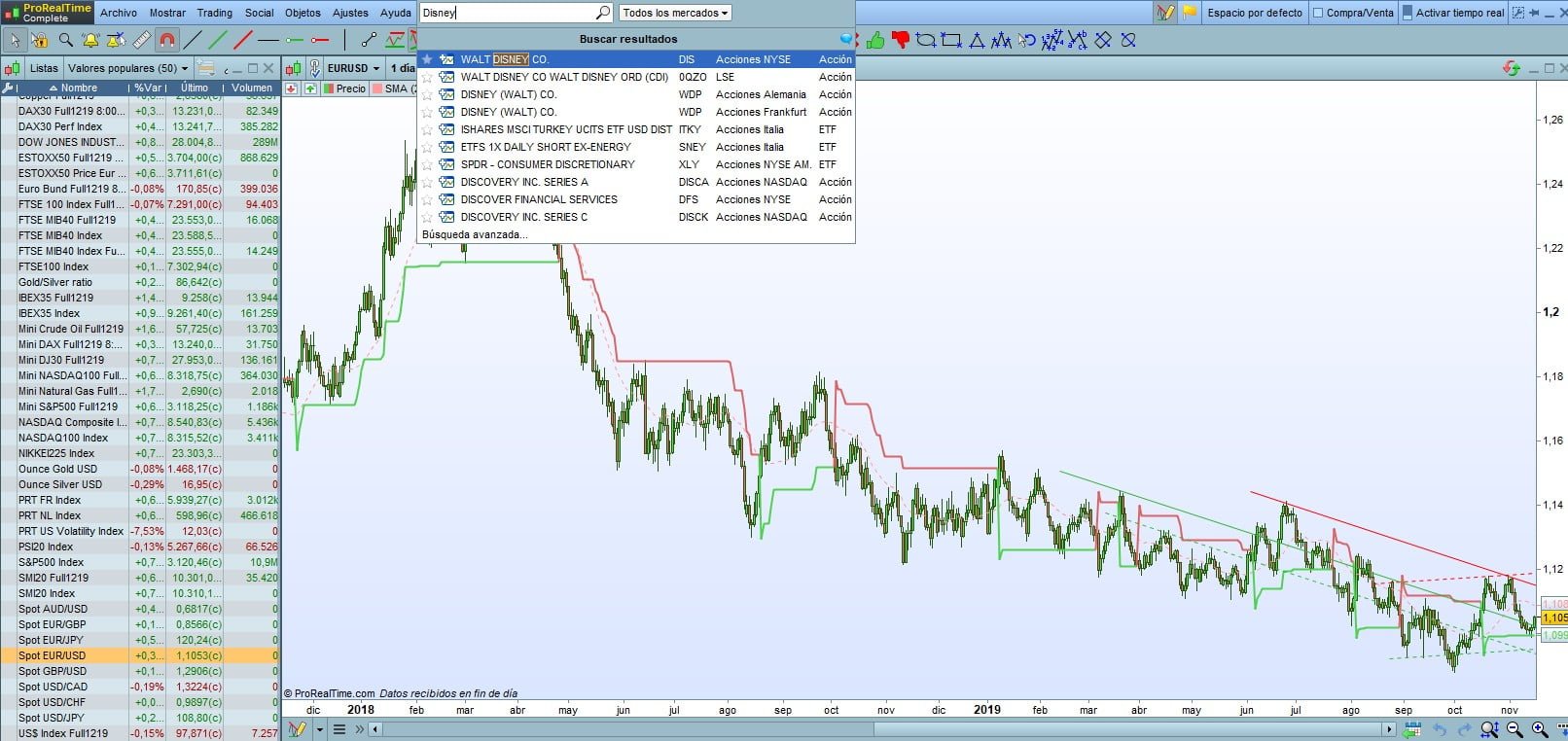Select the segment line tool with endpoints
Viewport: 1568px width, 741px height.
[369, 40]
